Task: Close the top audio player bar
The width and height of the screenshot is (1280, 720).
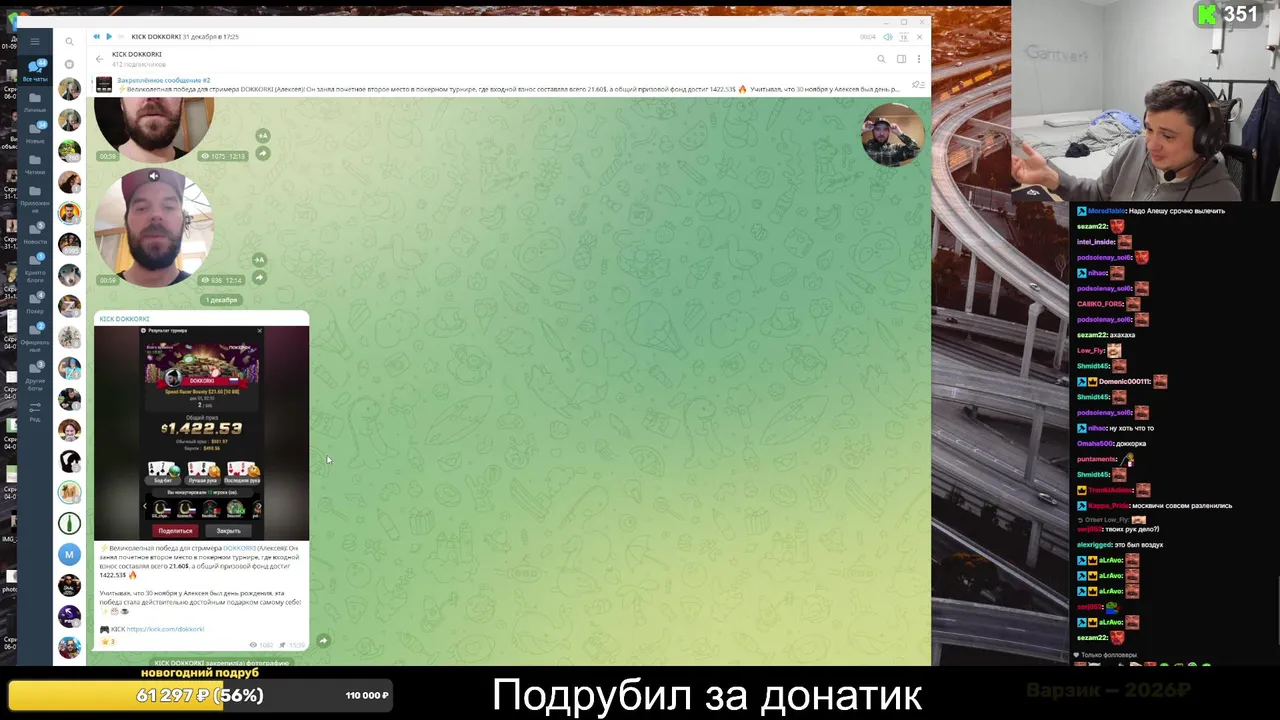Action: click(919, 37)
